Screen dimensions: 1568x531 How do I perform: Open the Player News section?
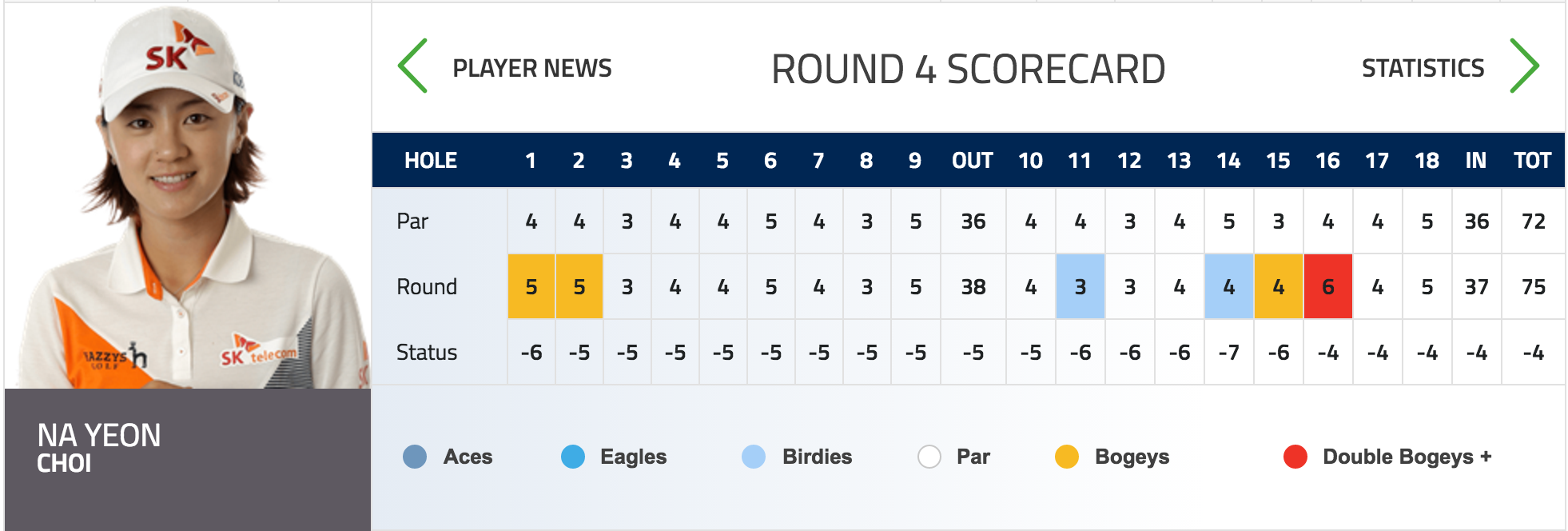532,68
